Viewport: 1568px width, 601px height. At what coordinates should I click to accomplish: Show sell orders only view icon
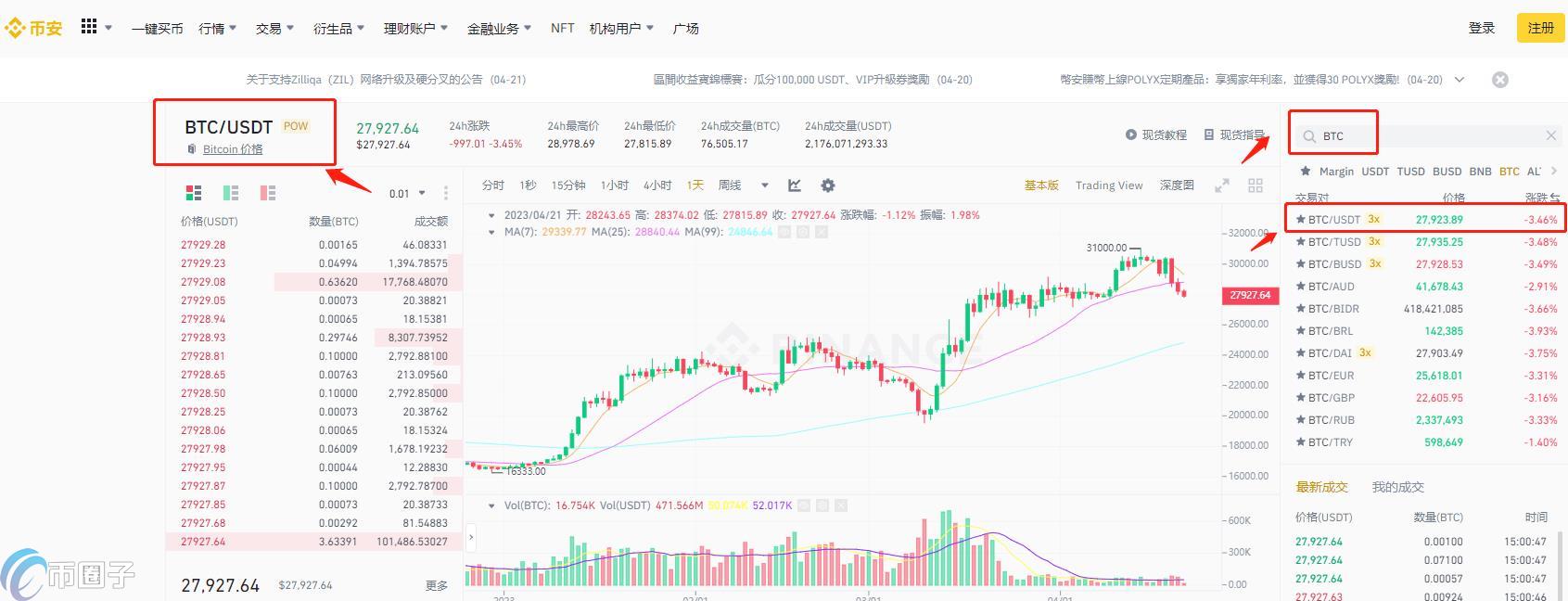click(268, 193)
